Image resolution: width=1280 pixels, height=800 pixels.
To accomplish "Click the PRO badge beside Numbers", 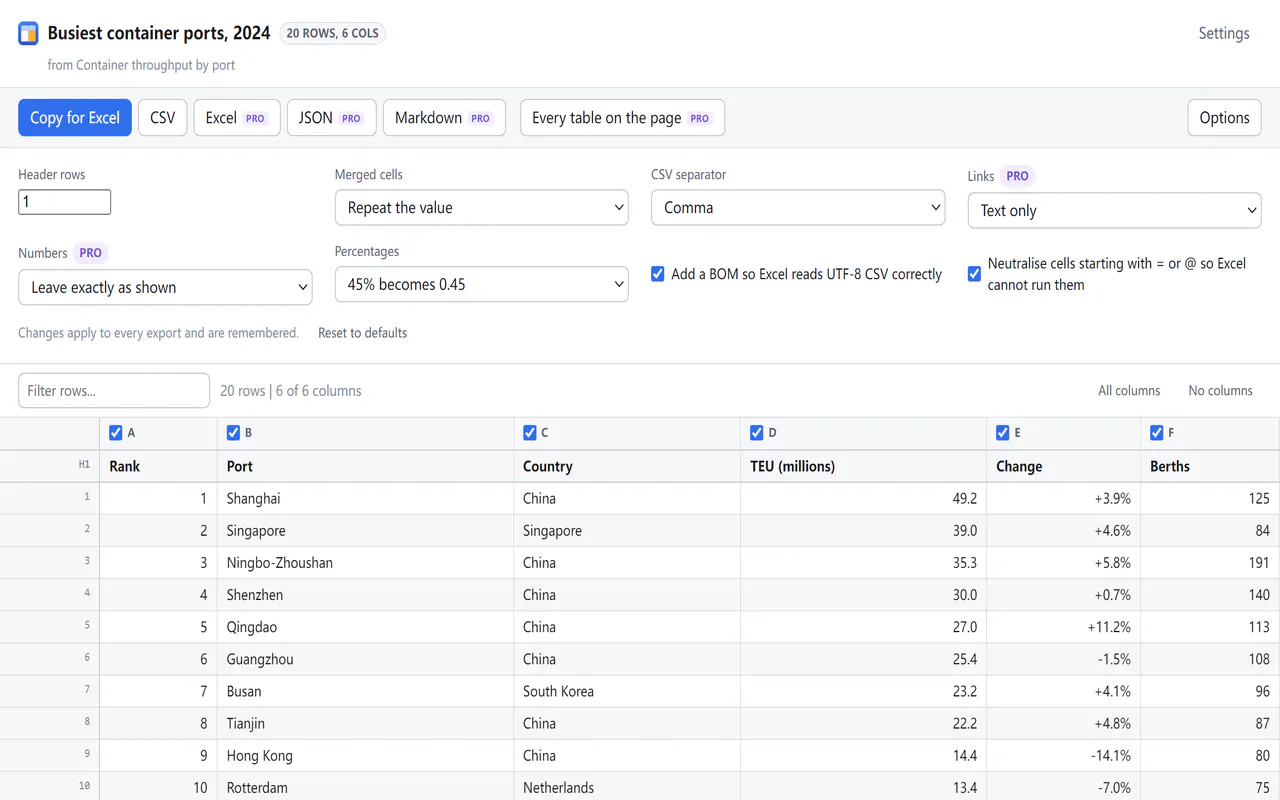I will 90,253.
